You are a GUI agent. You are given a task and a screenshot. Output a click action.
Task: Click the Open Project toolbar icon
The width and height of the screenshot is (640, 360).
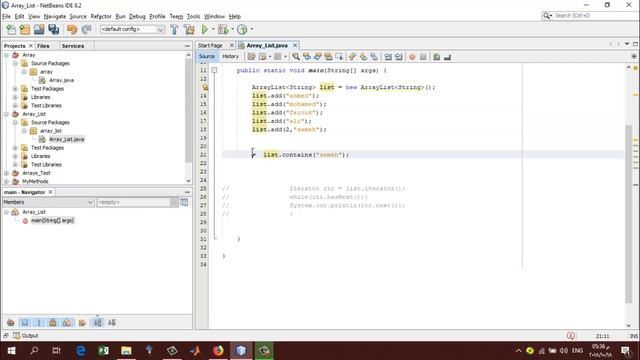(x=39, y=29)
